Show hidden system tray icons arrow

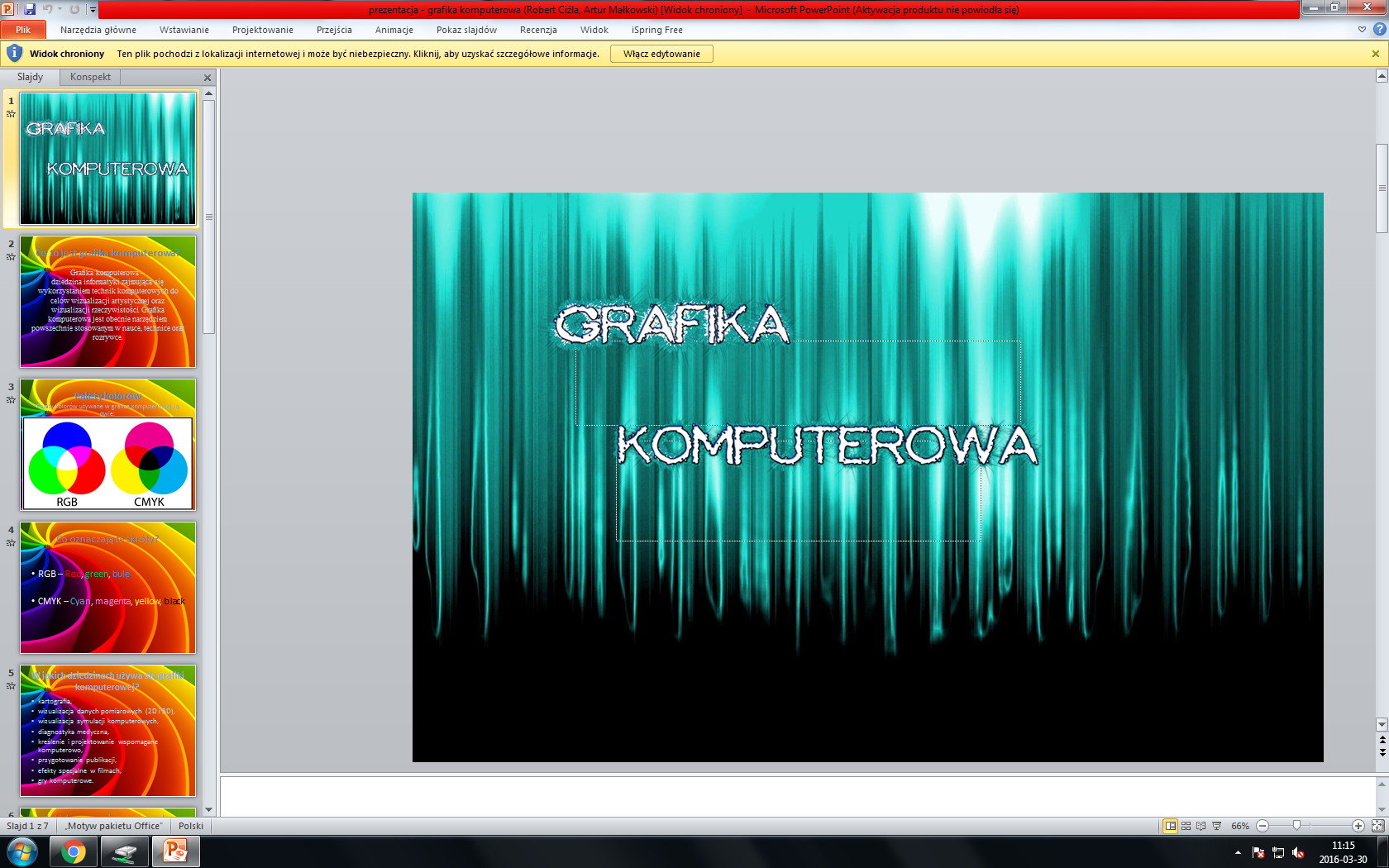point(1238,852)
